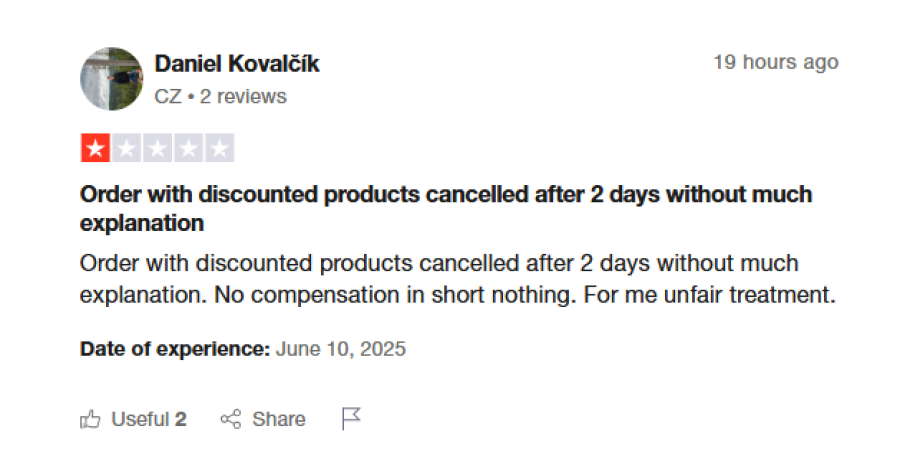Click the fifth grey rating star

[219, 149]
